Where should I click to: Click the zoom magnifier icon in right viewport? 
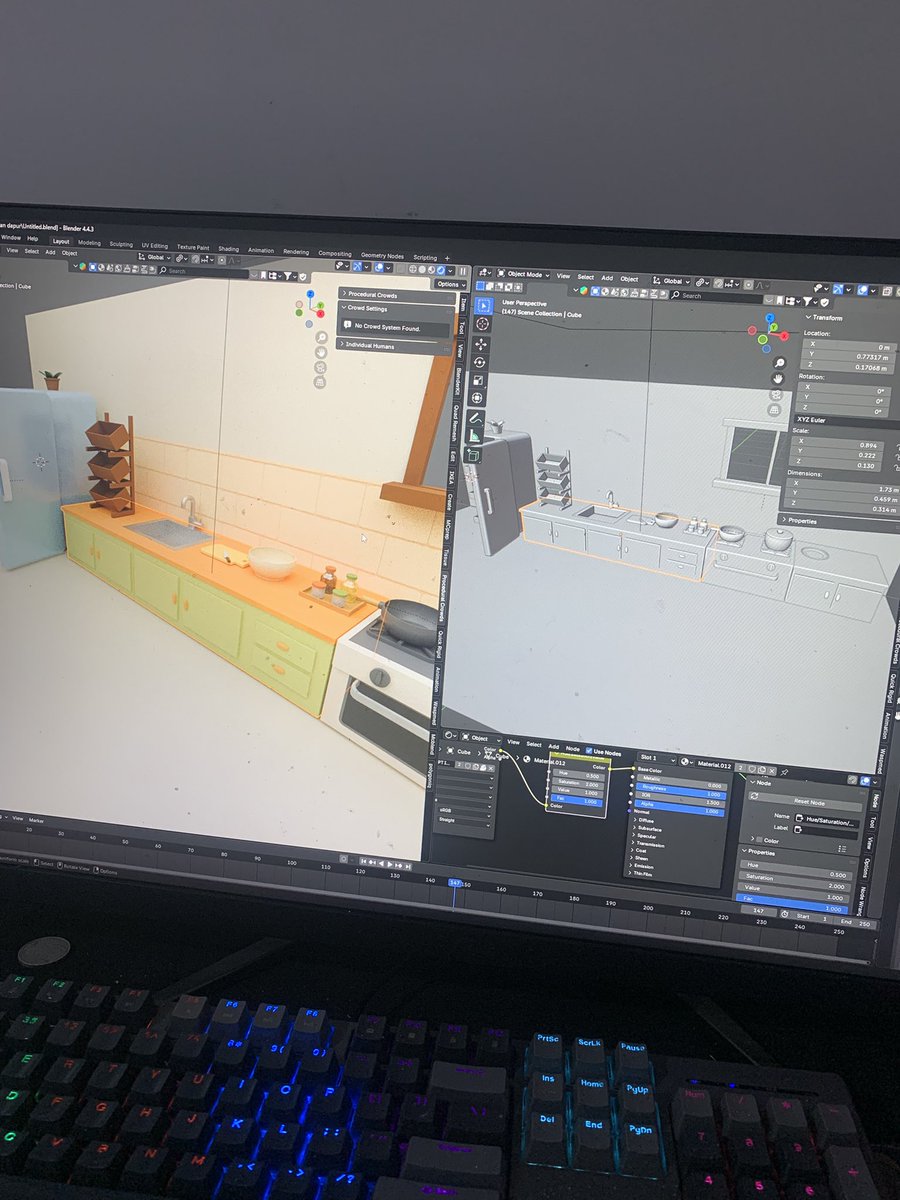(779, 362)
